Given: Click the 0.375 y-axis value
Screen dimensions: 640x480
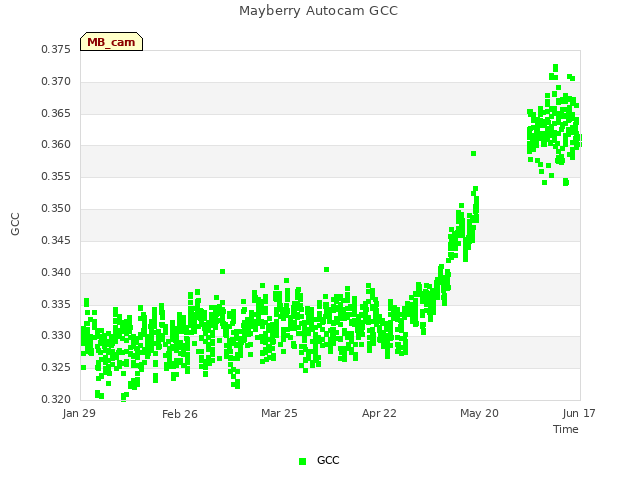Looking at the screenshot, I should click(56, 50).
